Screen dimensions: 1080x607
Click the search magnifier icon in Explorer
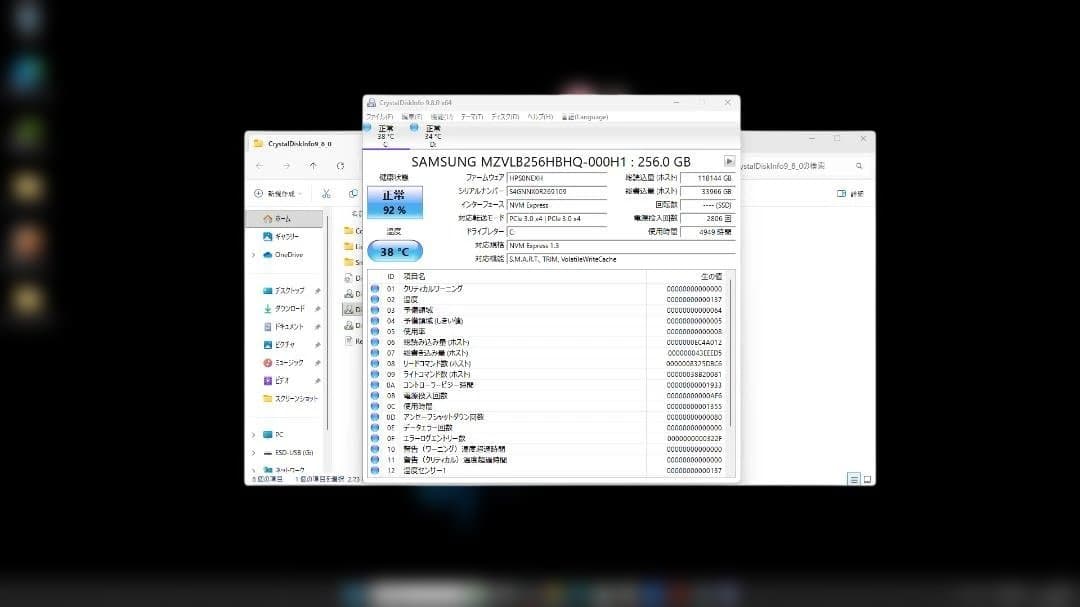(859, 166)
